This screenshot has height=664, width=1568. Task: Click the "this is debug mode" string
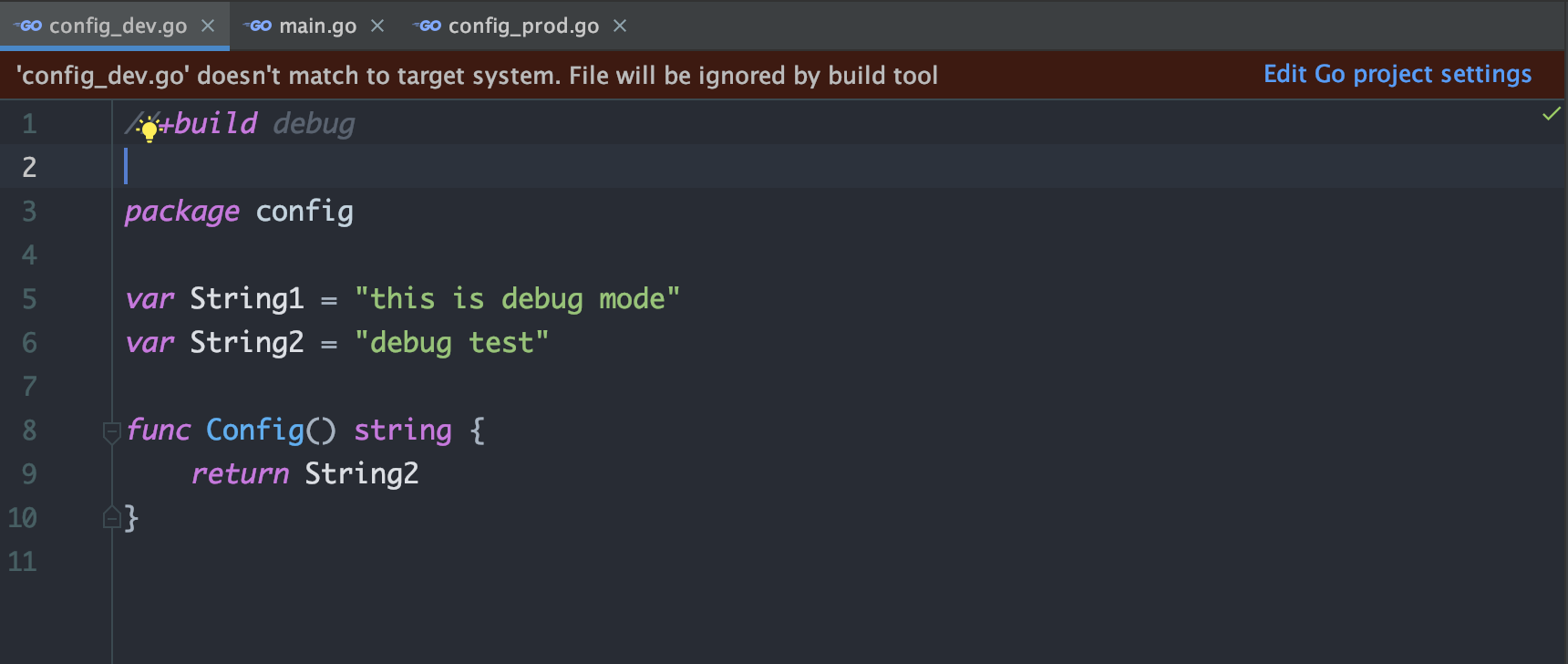click(x=517, y=298)
